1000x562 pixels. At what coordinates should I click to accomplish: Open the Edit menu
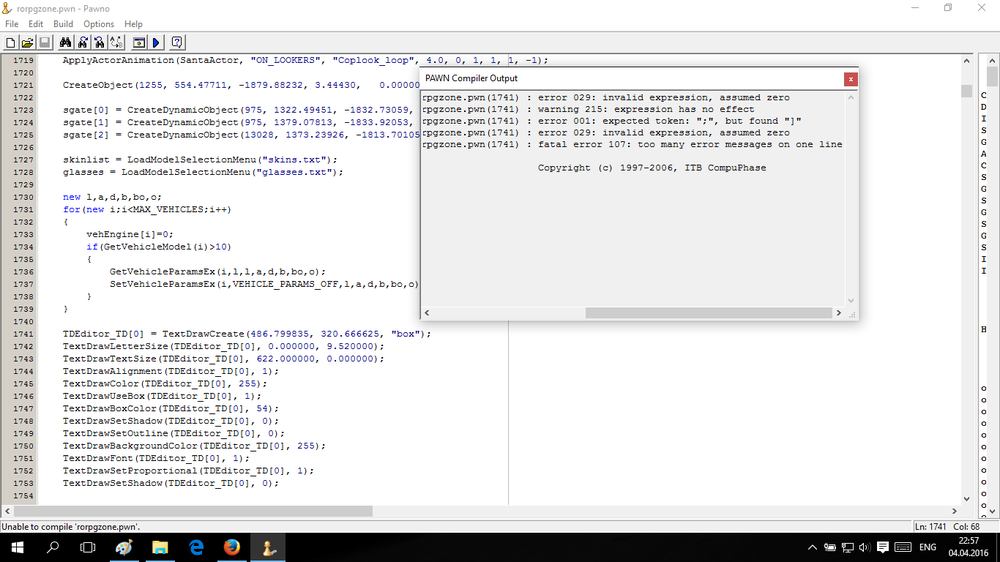(x=36, y=24)
